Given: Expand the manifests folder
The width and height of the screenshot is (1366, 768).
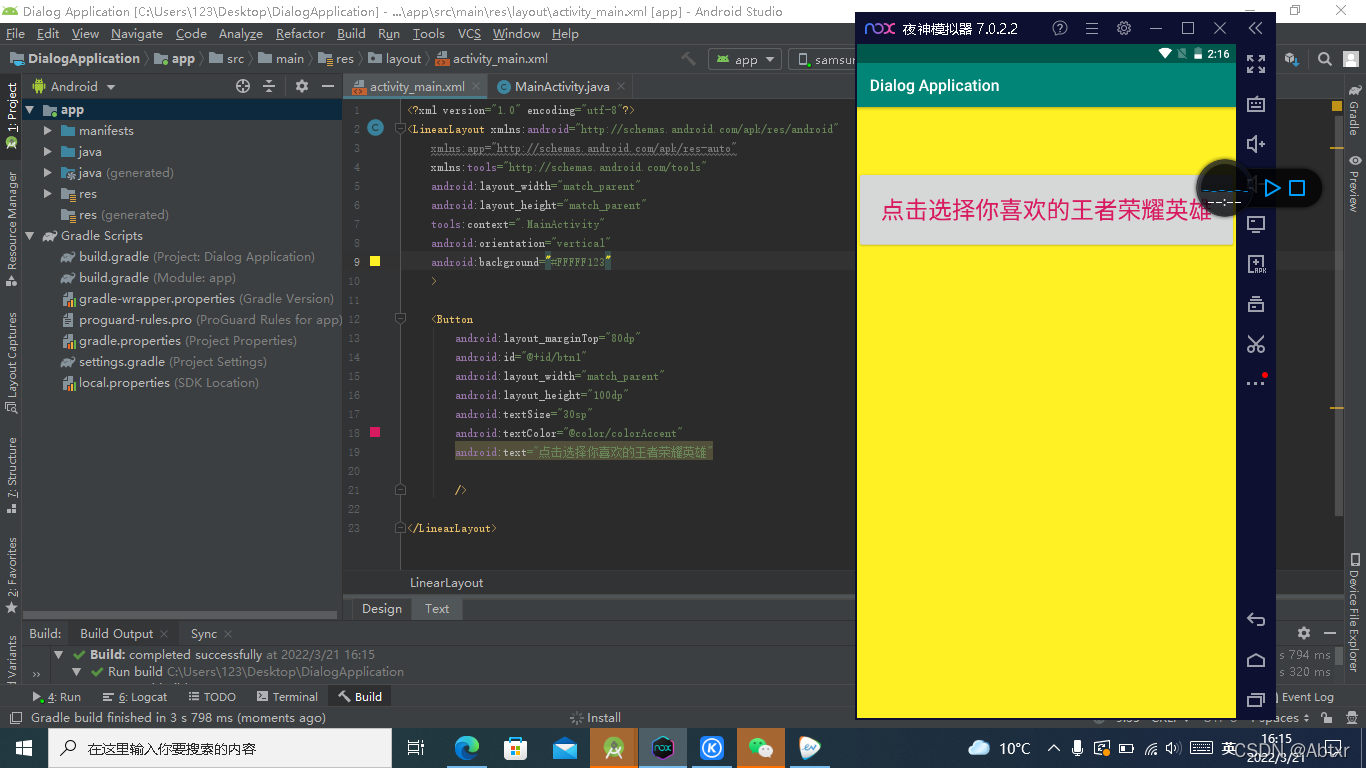Looking at the screenshot, I should pos(47,131).
